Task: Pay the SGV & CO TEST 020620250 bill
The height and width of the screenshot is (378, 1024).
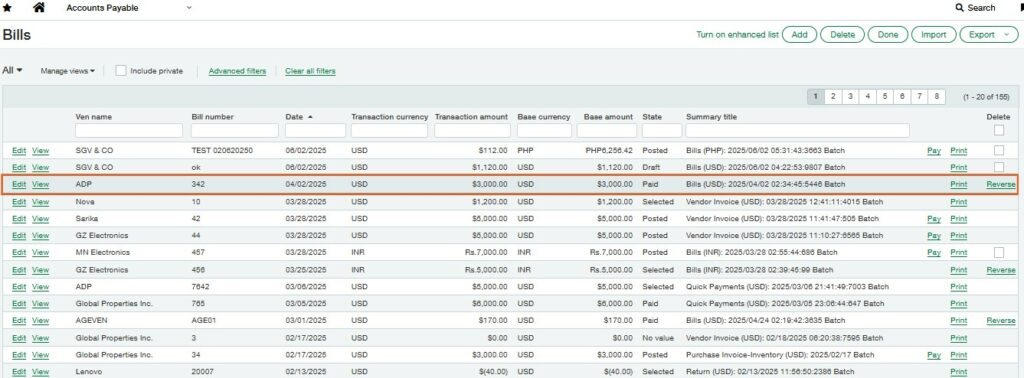Action: click(x=934, y=151)
